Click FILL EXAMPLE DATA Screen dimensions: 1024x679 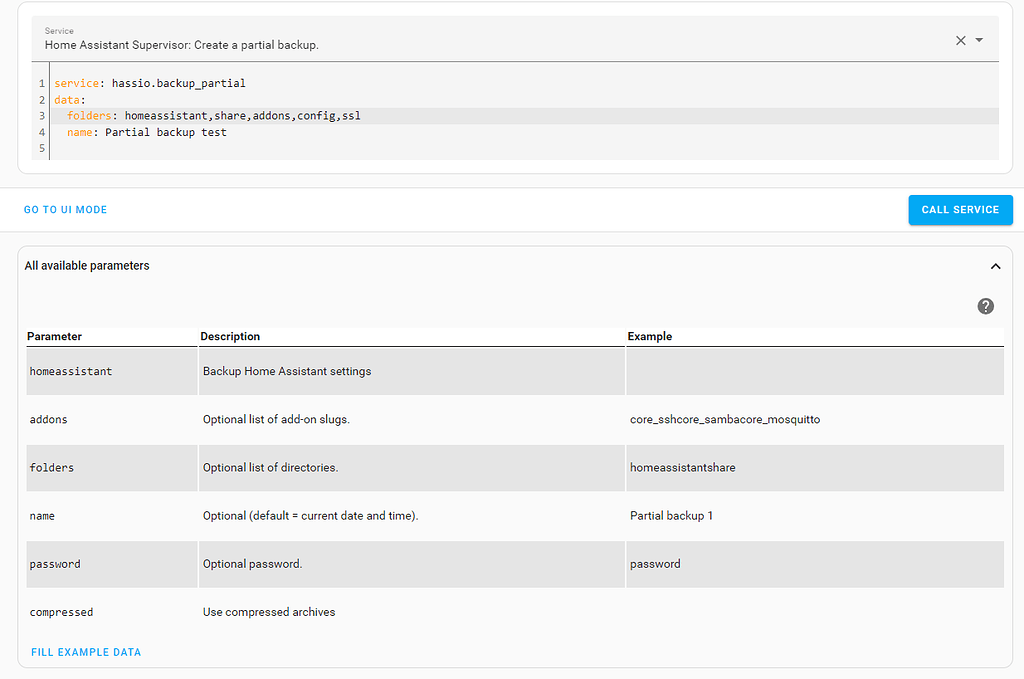(86, 651)
